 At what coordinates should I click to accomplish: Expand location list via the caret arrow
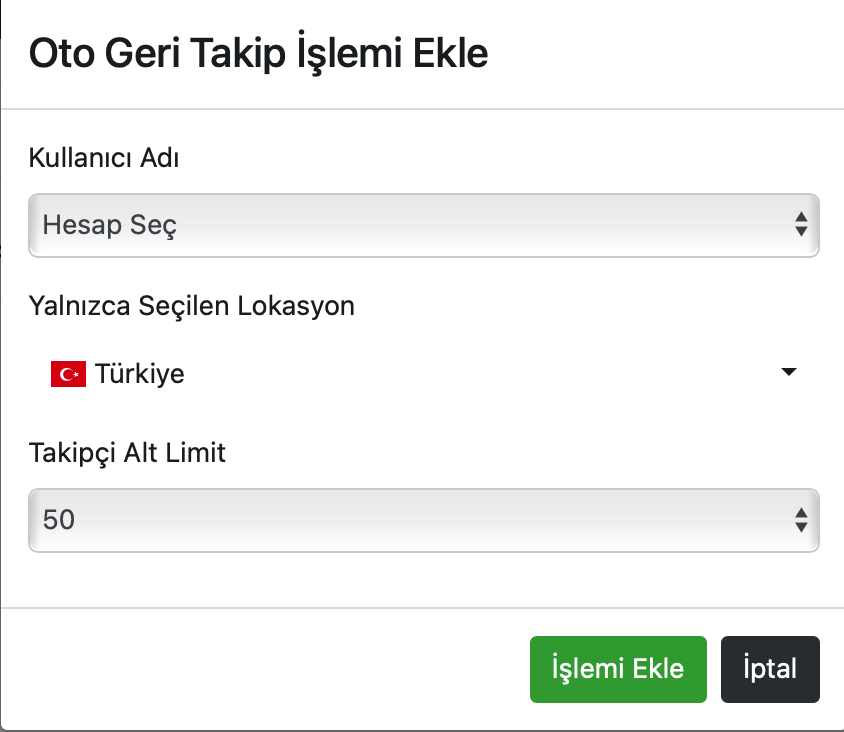pos(789,371)
